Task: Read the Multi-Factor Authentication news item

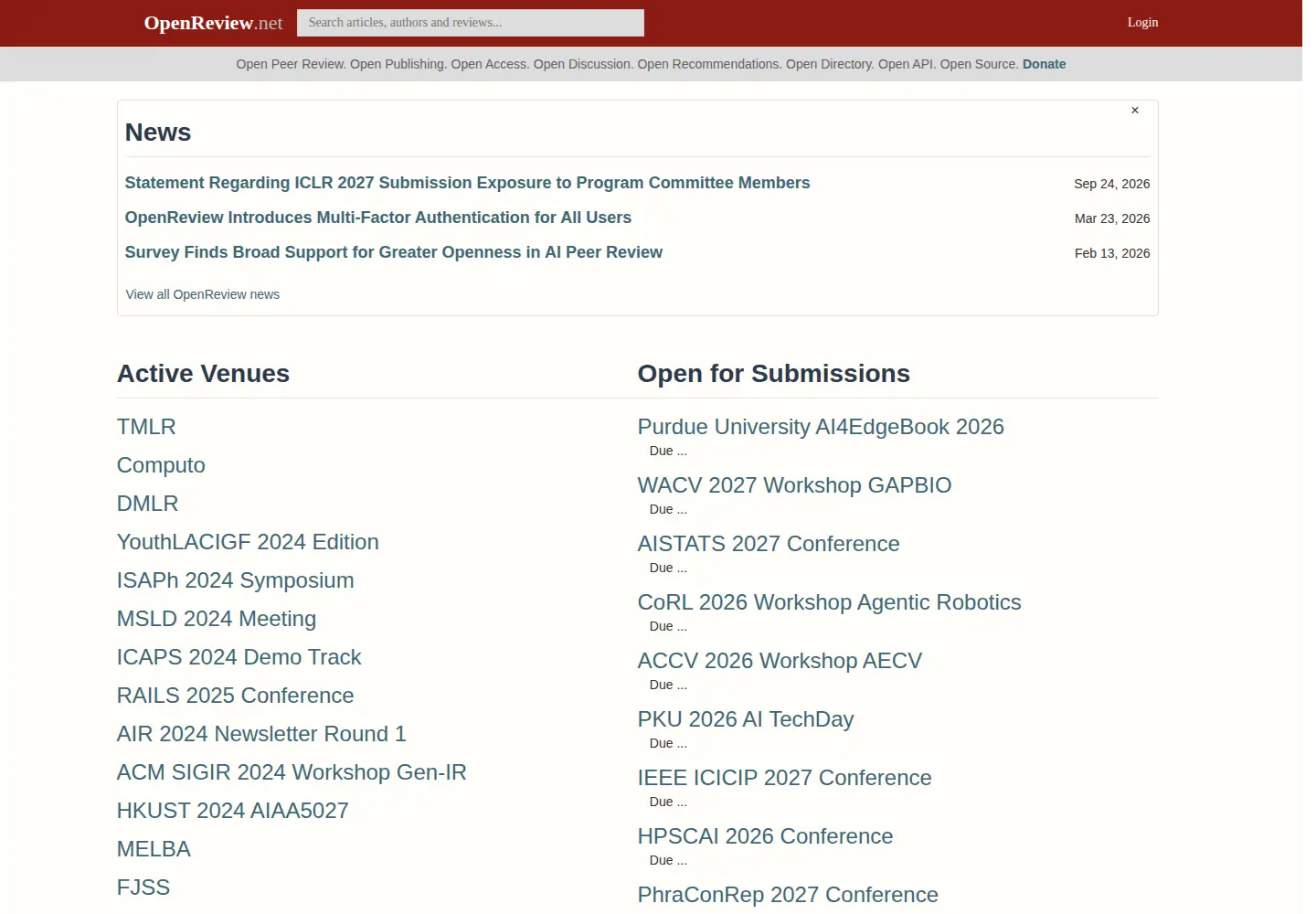Action: click(x=378, y=218)
